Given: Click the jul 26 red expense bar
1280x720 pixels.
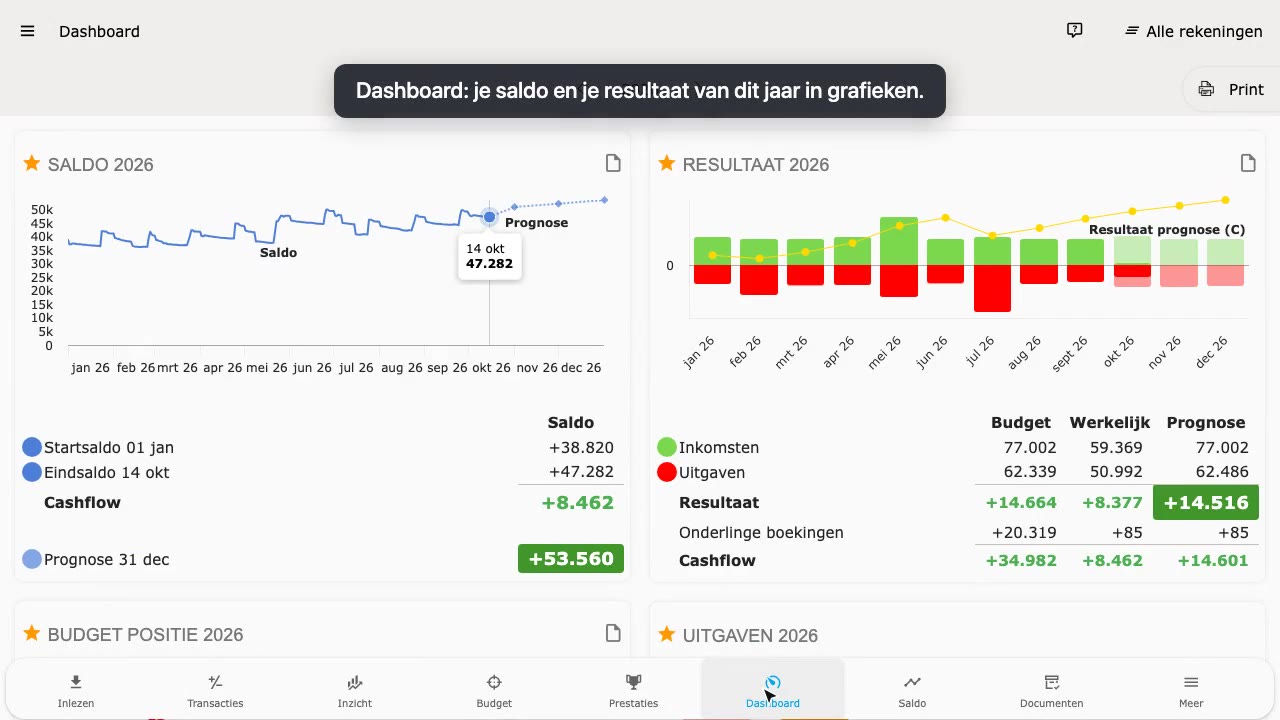Looking at the screenshot, I should pos(992,288).
